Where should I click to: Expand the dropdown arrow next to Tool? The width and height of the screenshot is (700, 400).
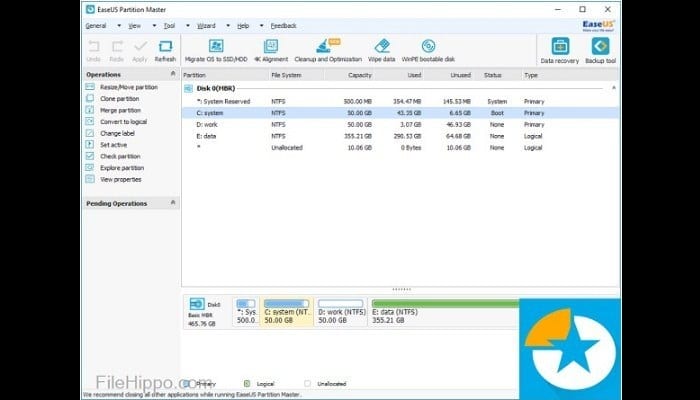(188, 26)
